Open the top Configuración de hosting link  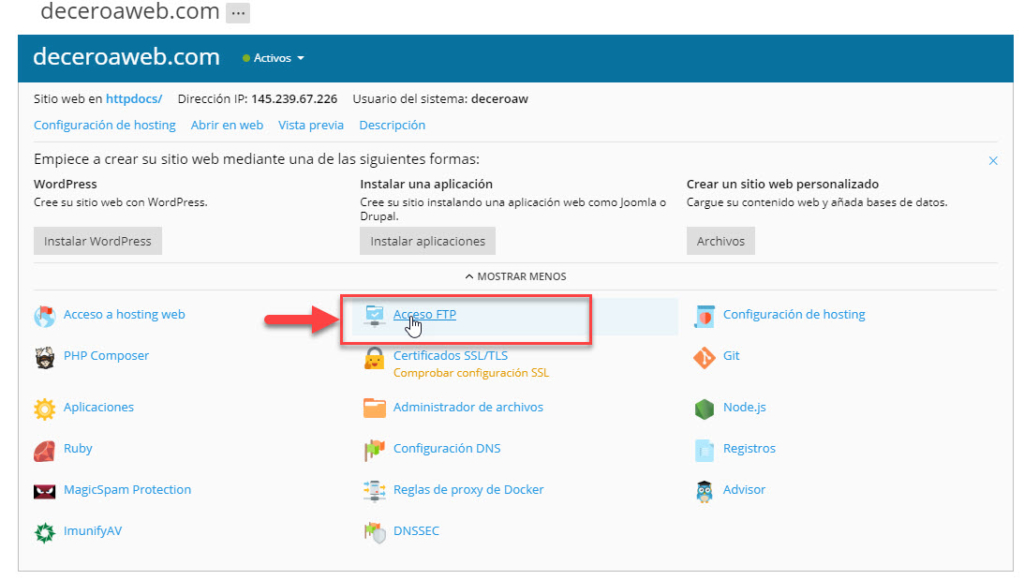tap(104, 125)
